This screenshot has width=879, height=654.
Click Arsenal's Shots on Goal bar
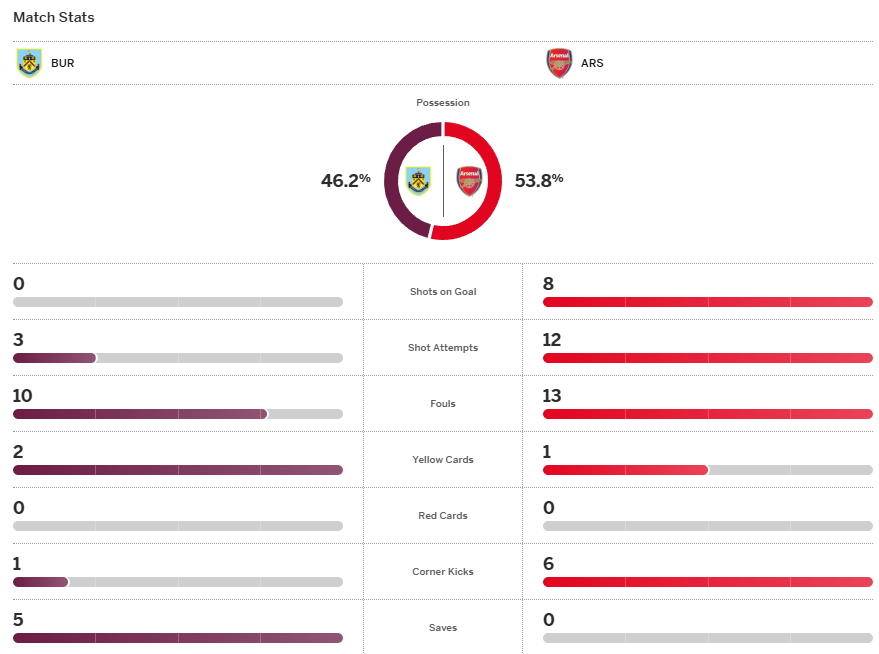pos(707,302)
